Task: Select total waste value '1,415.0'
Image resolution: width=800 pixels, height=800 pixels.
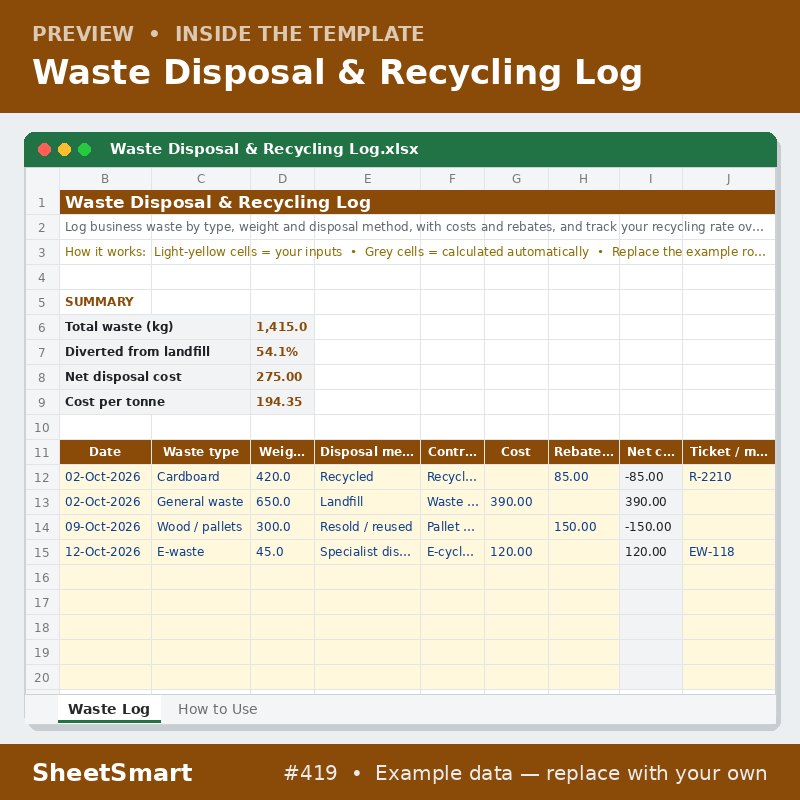Action: pyautogui.click(x=282, y=327)
